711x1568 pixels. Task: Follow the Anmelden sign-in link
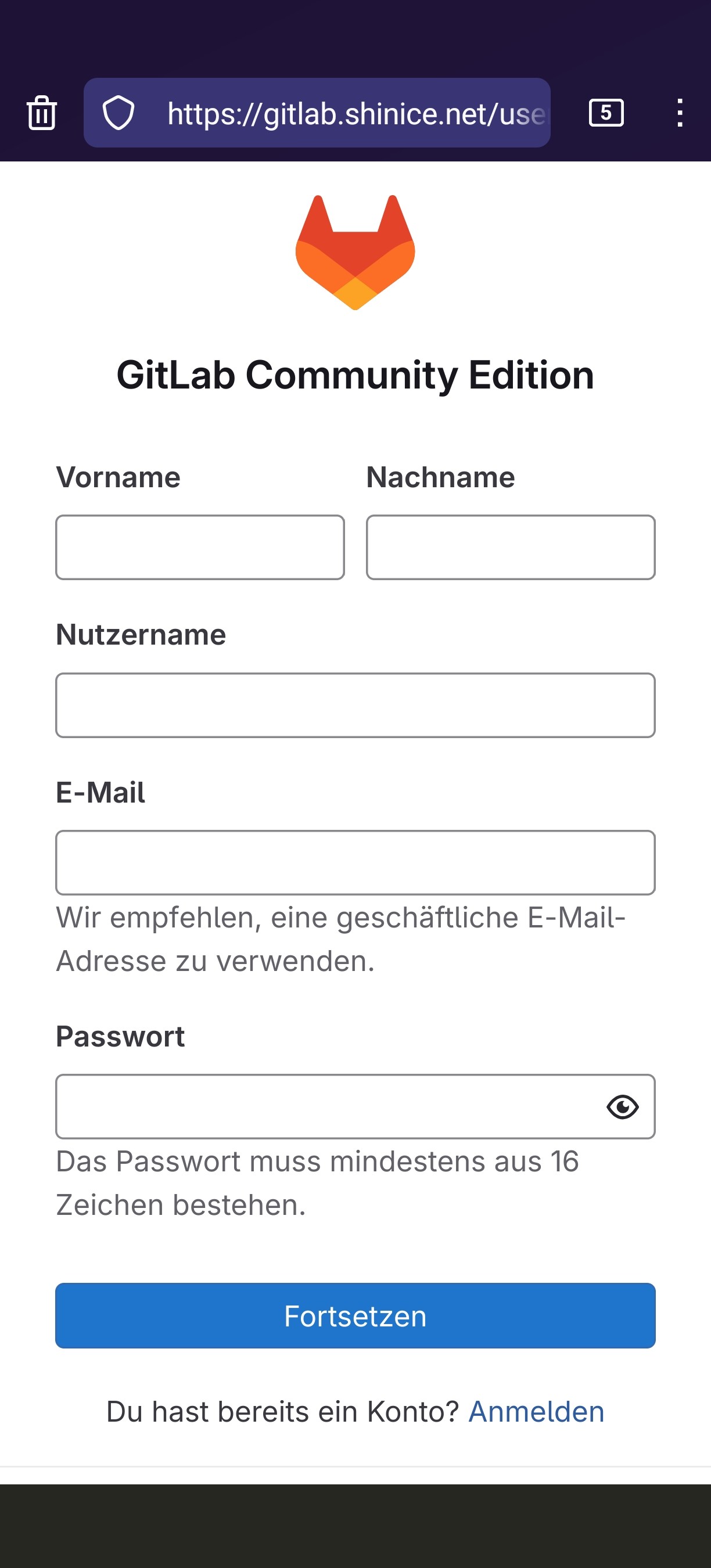(536, 1411)
